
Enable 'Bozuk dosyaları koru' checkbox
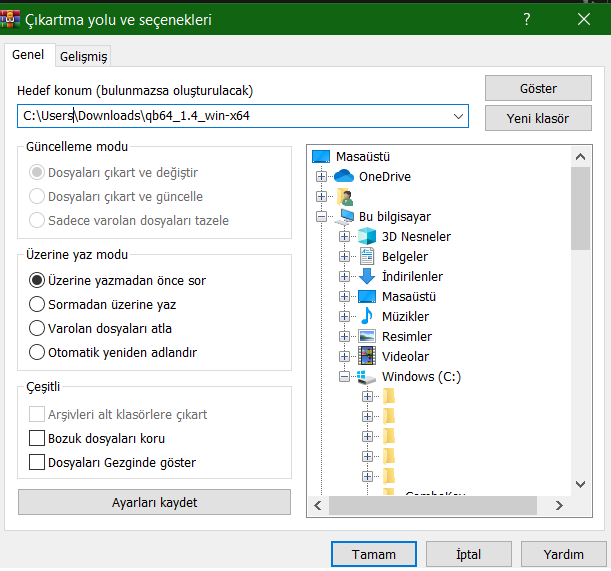point(38,439)
